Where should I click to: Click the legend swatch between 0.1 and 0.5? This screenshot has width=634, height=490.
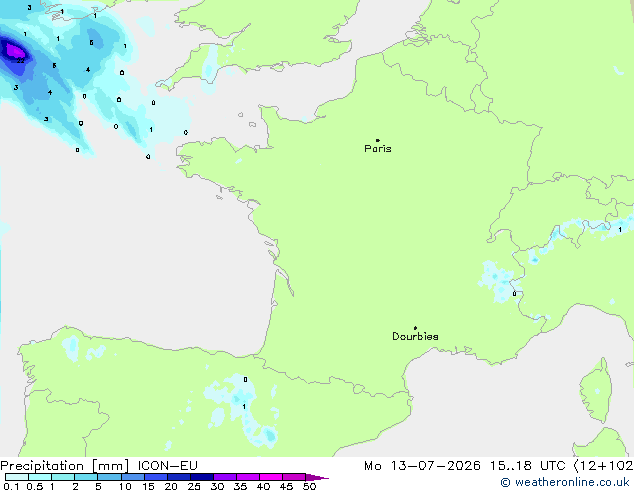coord(17,477)
